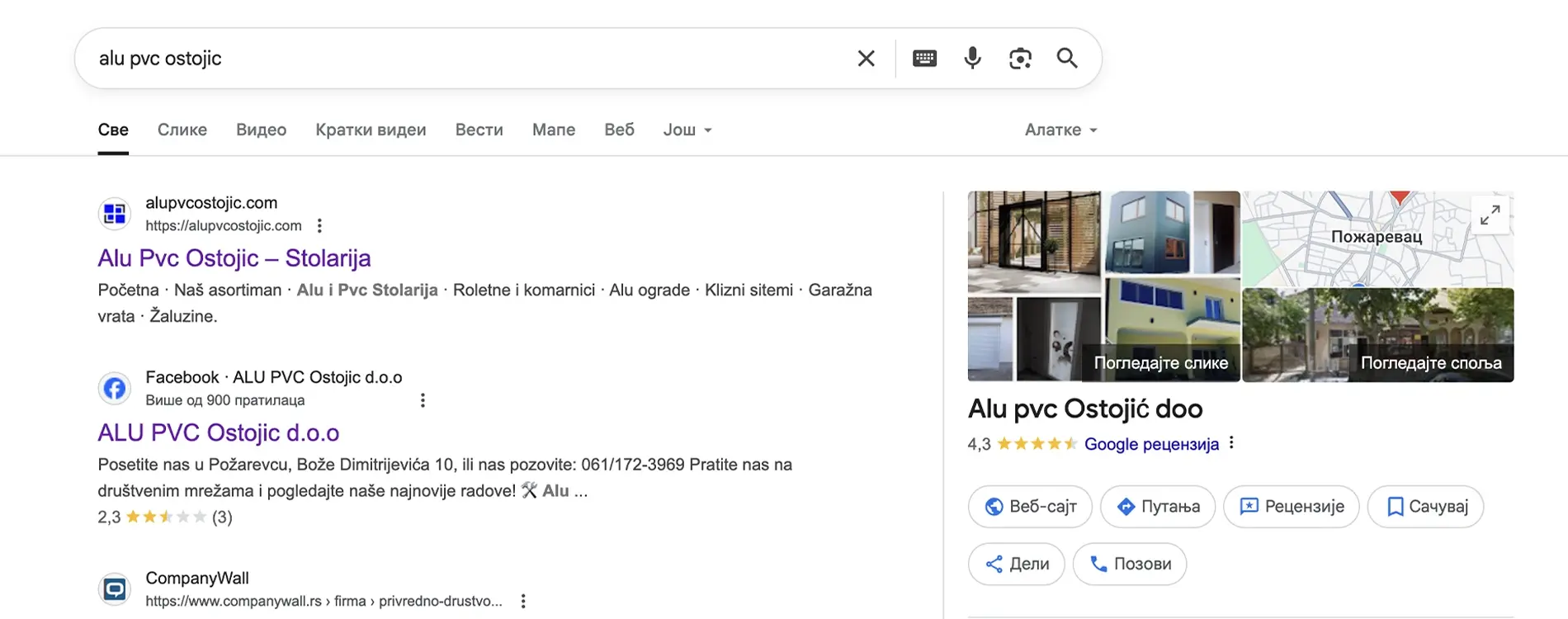The width and height of the screenshot is (1568, 619).
Task: Expand the map with the fullscreen arrows icon
Action: pos(1490,215)
